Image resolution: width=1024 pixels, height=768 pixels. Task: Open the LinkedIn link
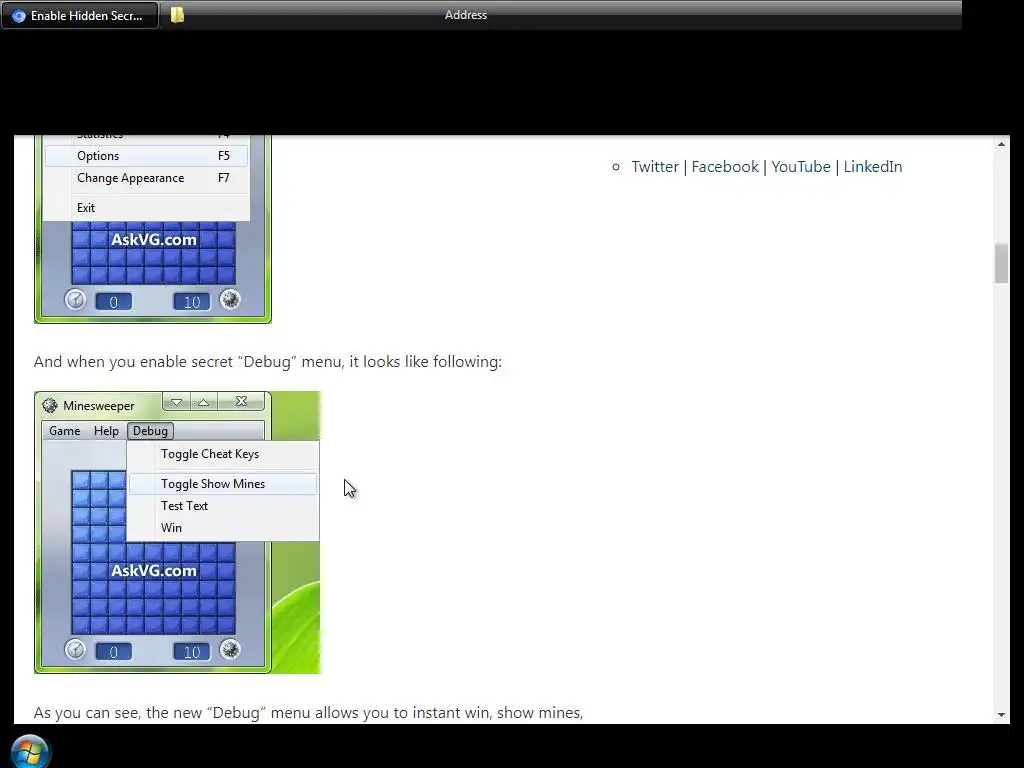(872, 167)
